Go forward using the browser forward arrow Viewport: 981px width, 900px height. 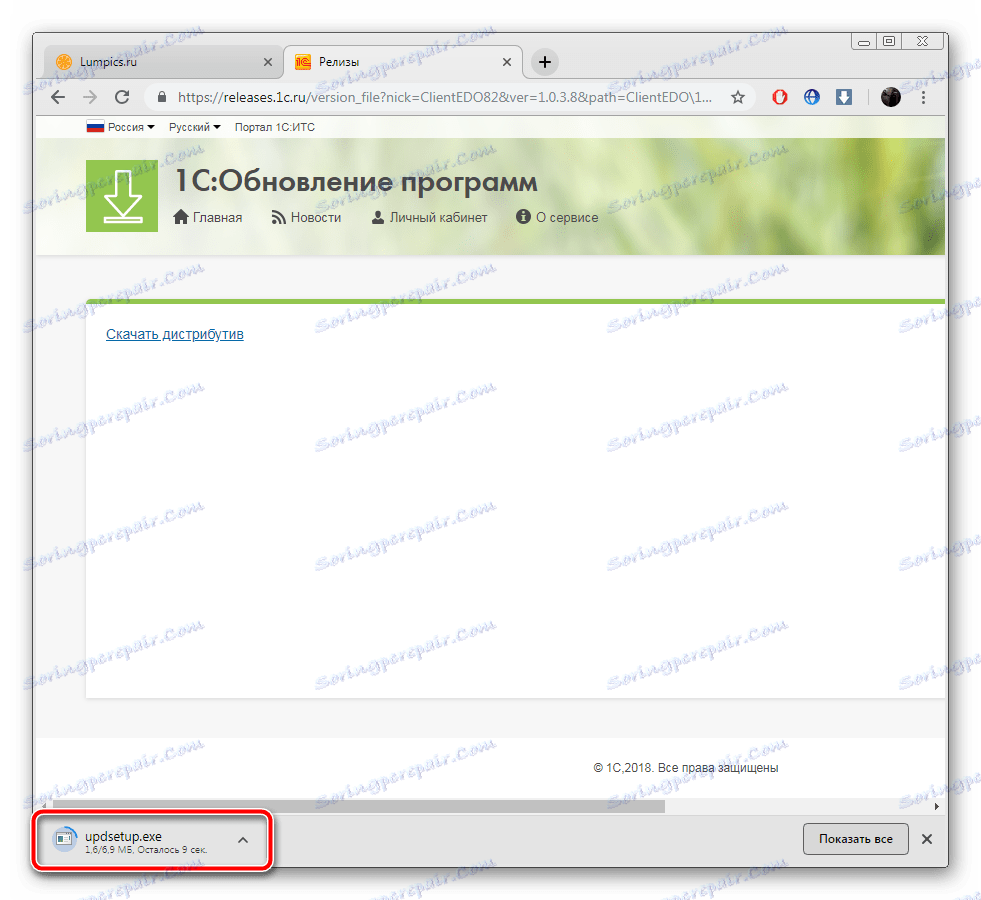[x=90, y=97]
